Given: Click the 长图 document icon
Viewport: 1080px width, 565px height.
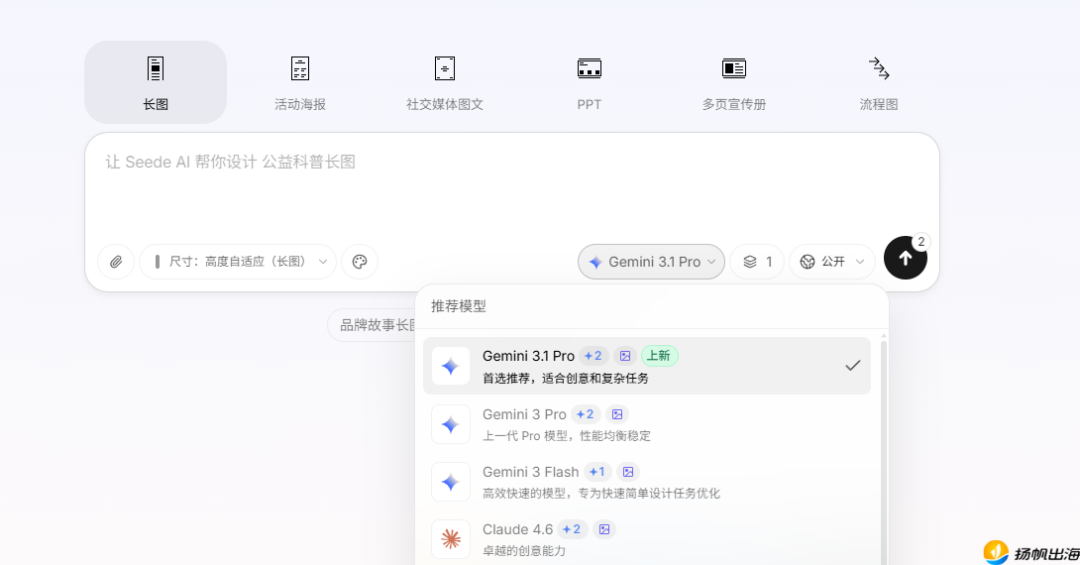Looking at the screenshot, I should click(156, 69).
